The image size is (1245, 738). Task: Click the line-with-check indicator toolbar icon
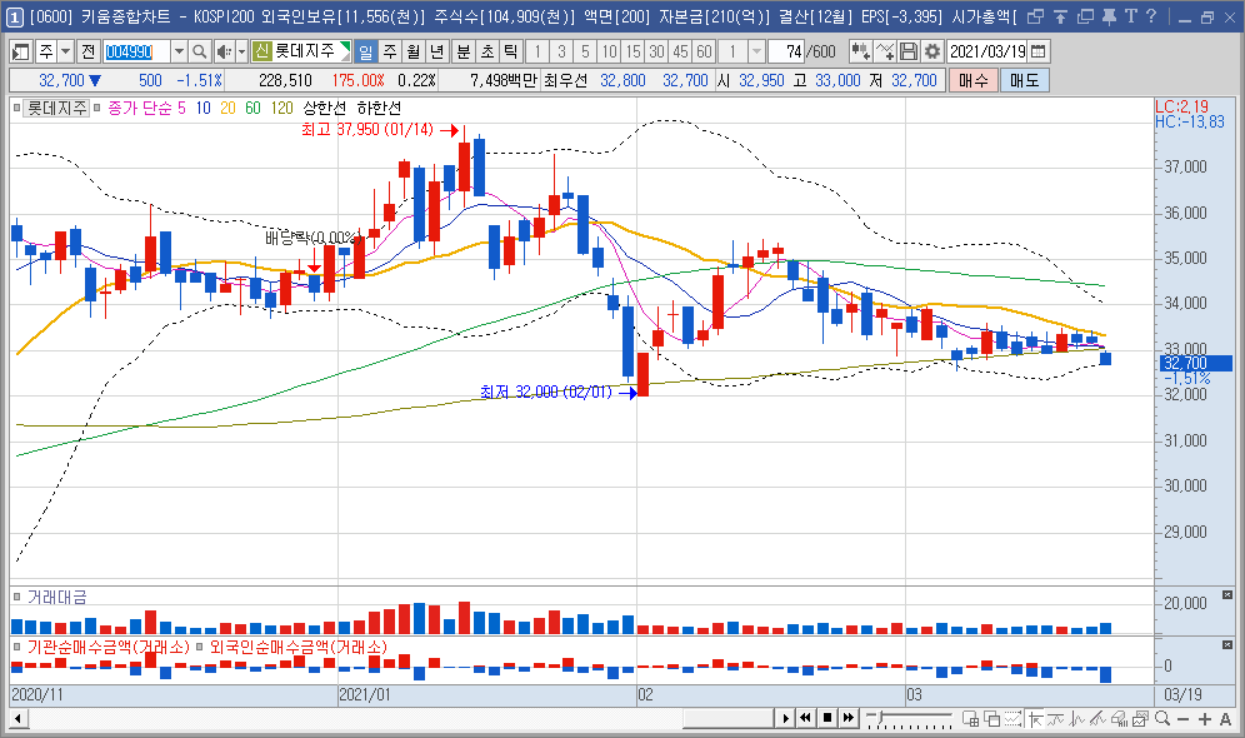884,52
